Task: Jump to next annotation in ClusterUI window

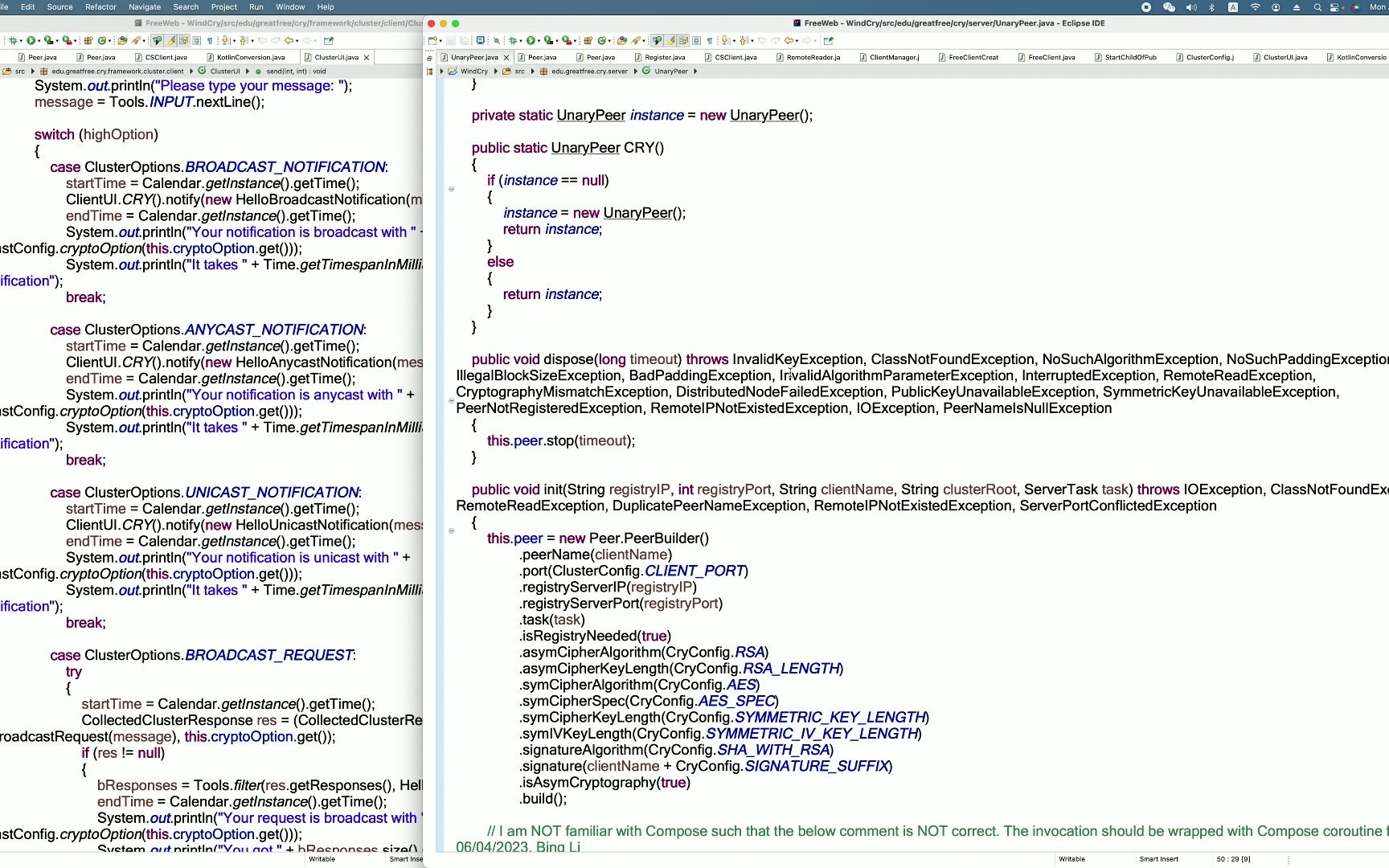Action: pos(225,40)
